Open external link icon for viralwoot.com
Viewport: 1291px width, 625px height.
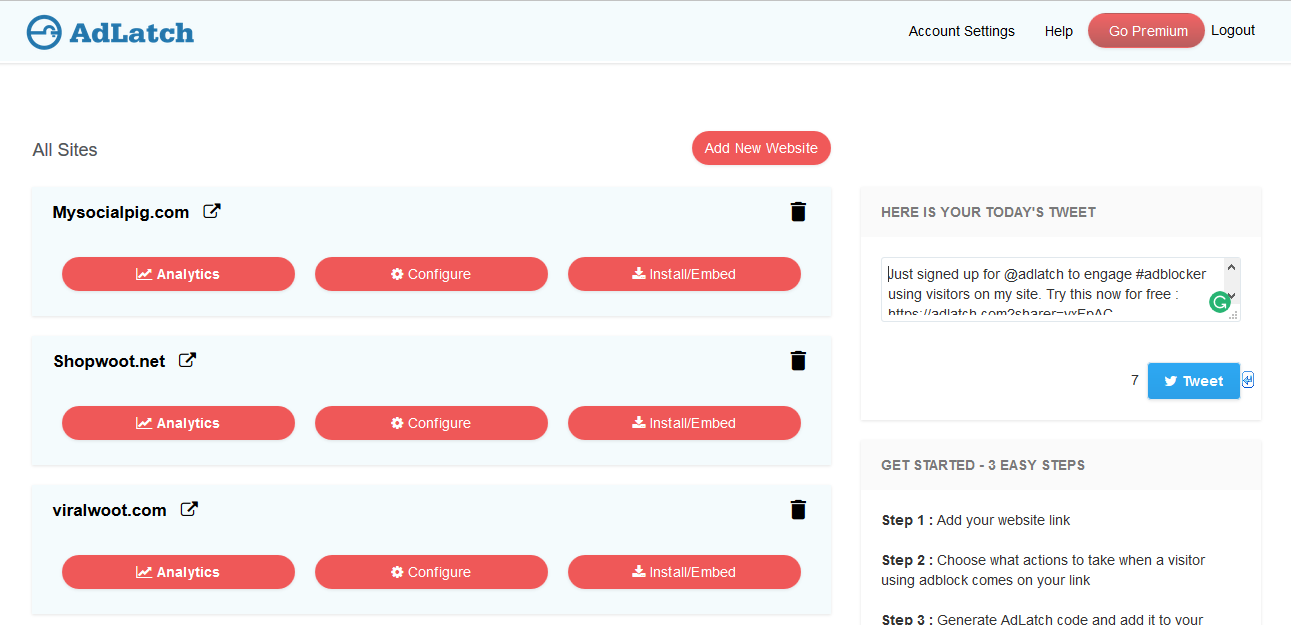[189, 509]
